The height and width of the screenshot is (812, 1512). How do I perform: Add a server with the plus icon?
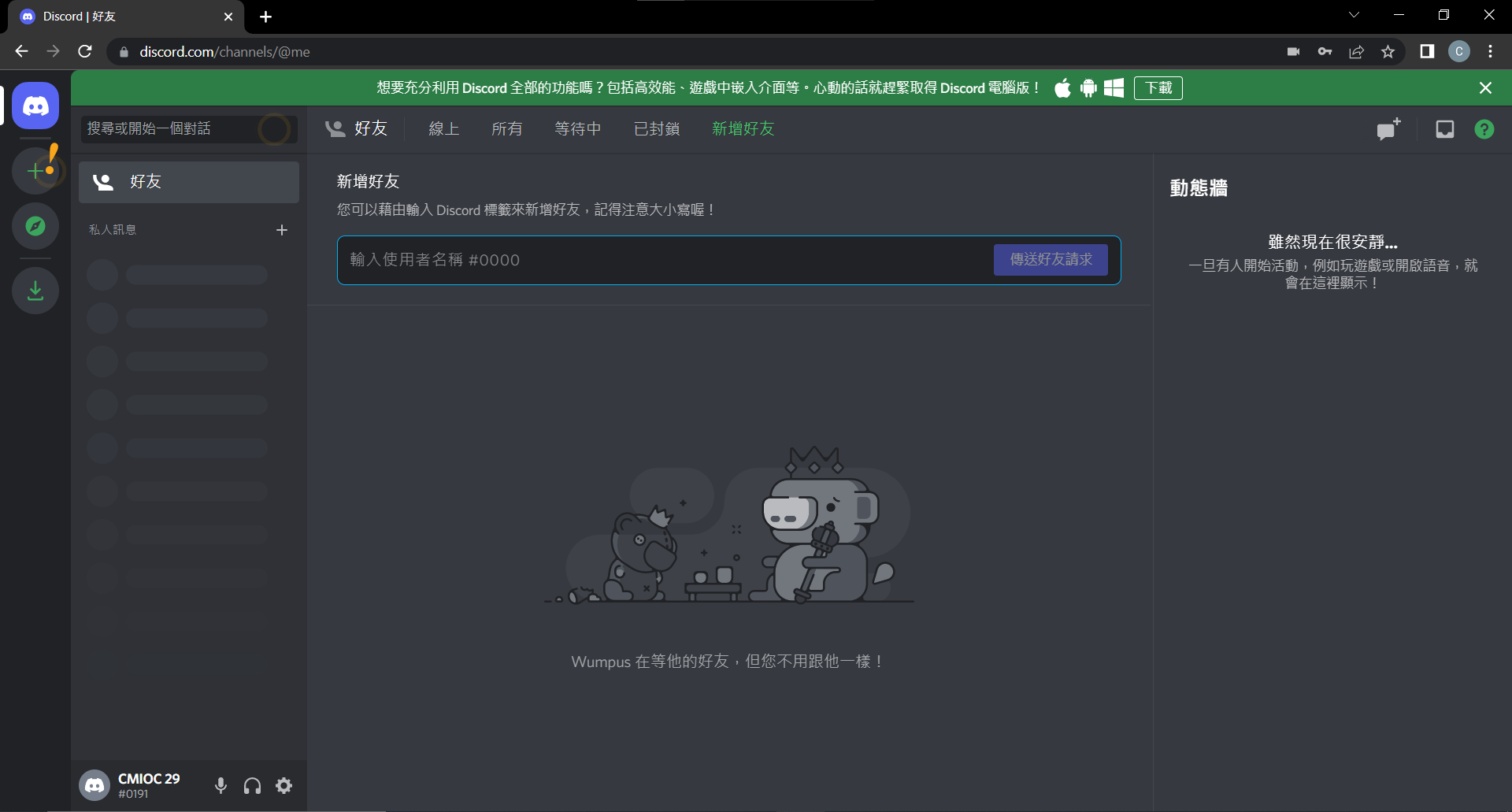[35, 171]
